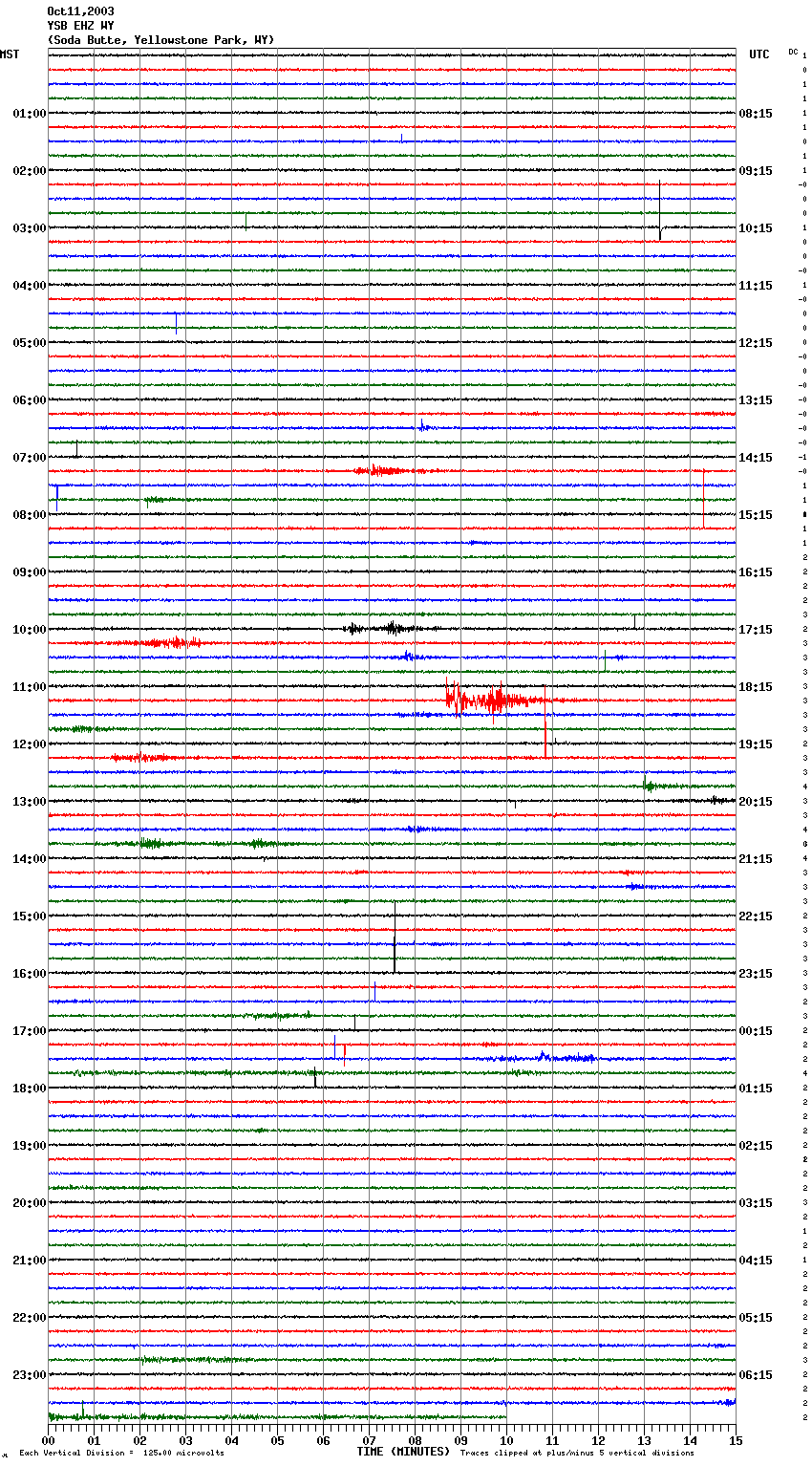The image size is (812, 1466).
Task: Select the station code 'YSB EHZ WY'
Action: tap(80, 26)
